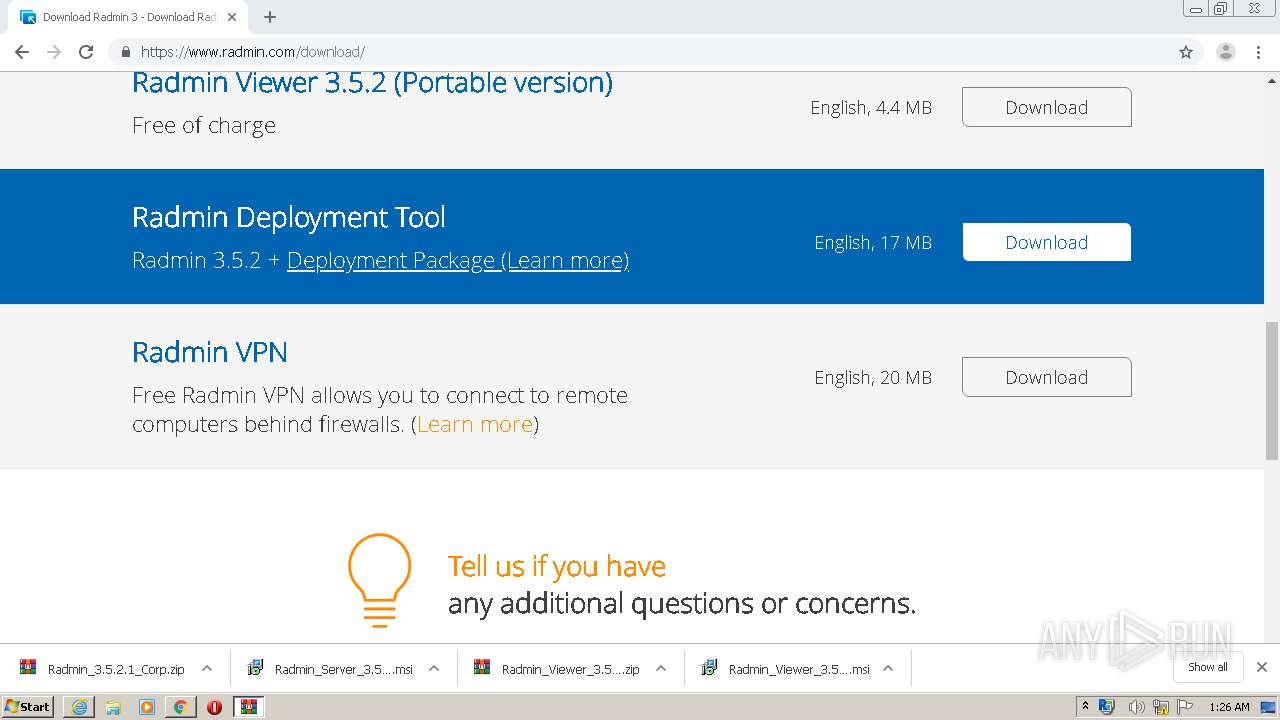Open the Radmin Deployment Tool heading
This screenshot has width=1280, height=720.
[289, 217]
